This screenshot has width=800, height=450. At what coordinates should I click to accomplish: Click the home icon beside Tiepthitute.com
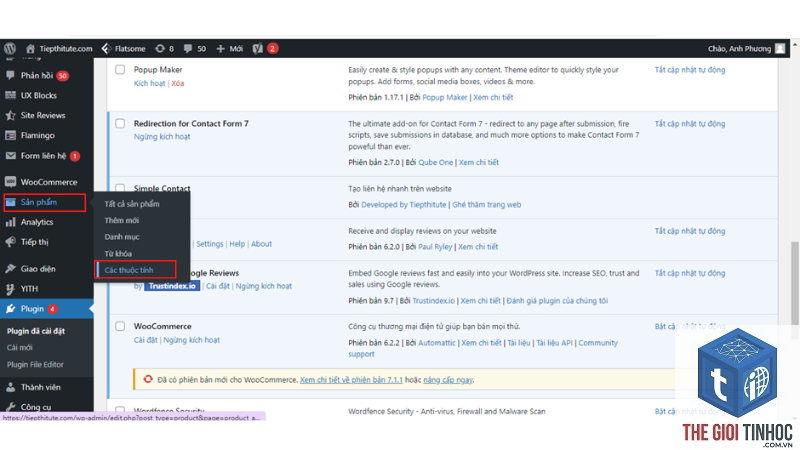coord(30,48)
